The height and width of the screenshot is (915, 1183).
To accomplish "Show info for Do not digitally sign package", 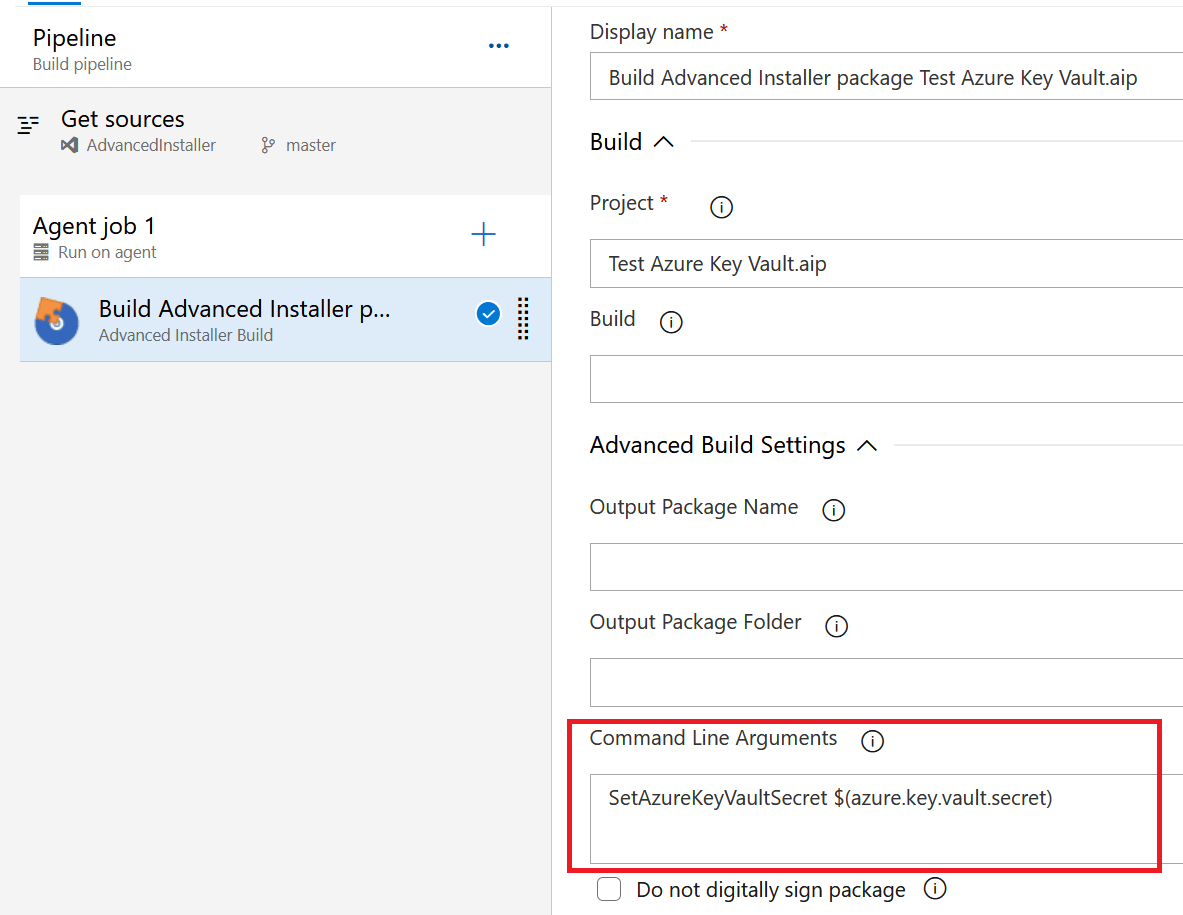I will 935,889.
